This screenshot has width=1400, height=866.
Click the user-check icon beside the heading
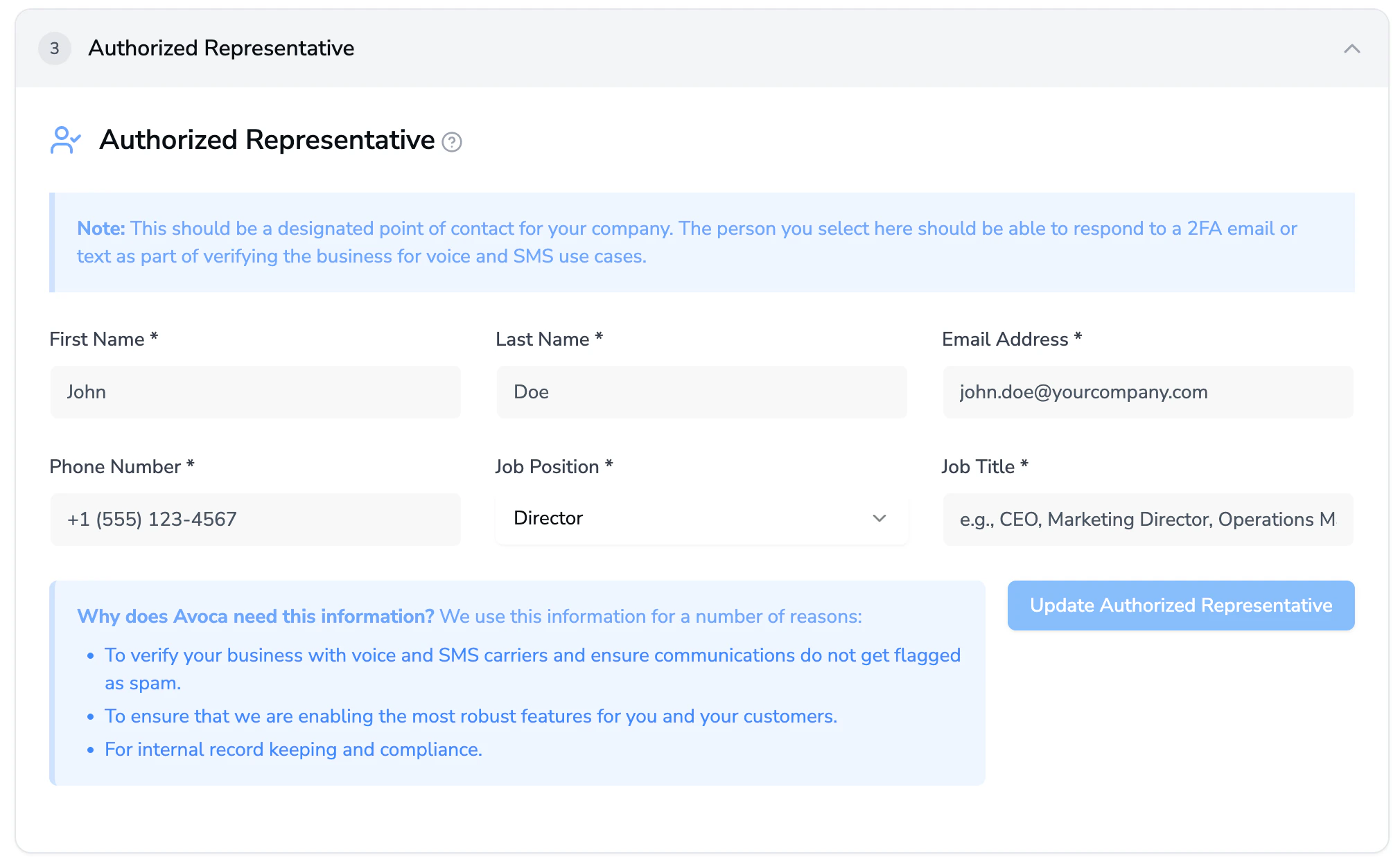[65, 140]
